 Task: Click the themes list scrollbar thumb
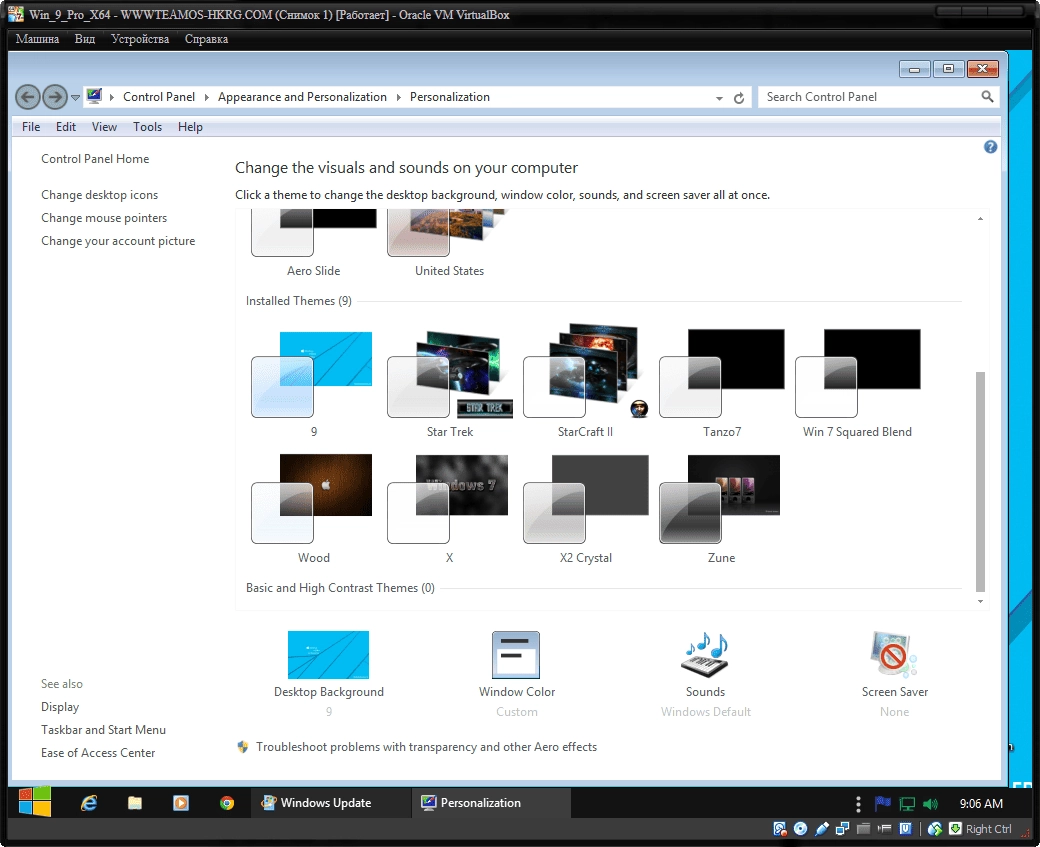pyautogui.click(x=980, y=482)
